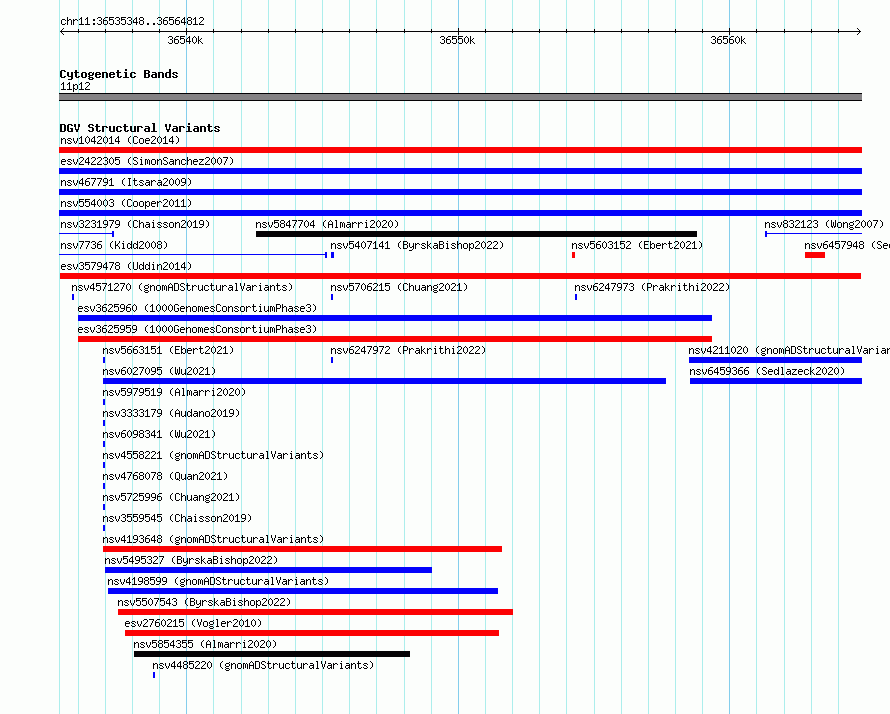890x714 pixels.
Task: Select nsv5507543 (ByrskaBishop2022) label
Action: pyautogui.click(x=204, y=602)
